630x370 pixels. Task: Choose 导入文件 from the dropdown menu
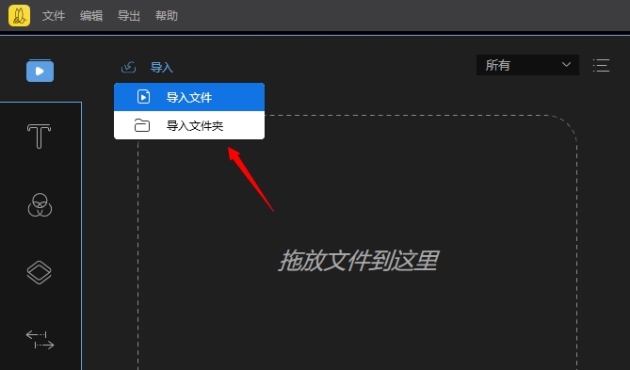(189, 97)
